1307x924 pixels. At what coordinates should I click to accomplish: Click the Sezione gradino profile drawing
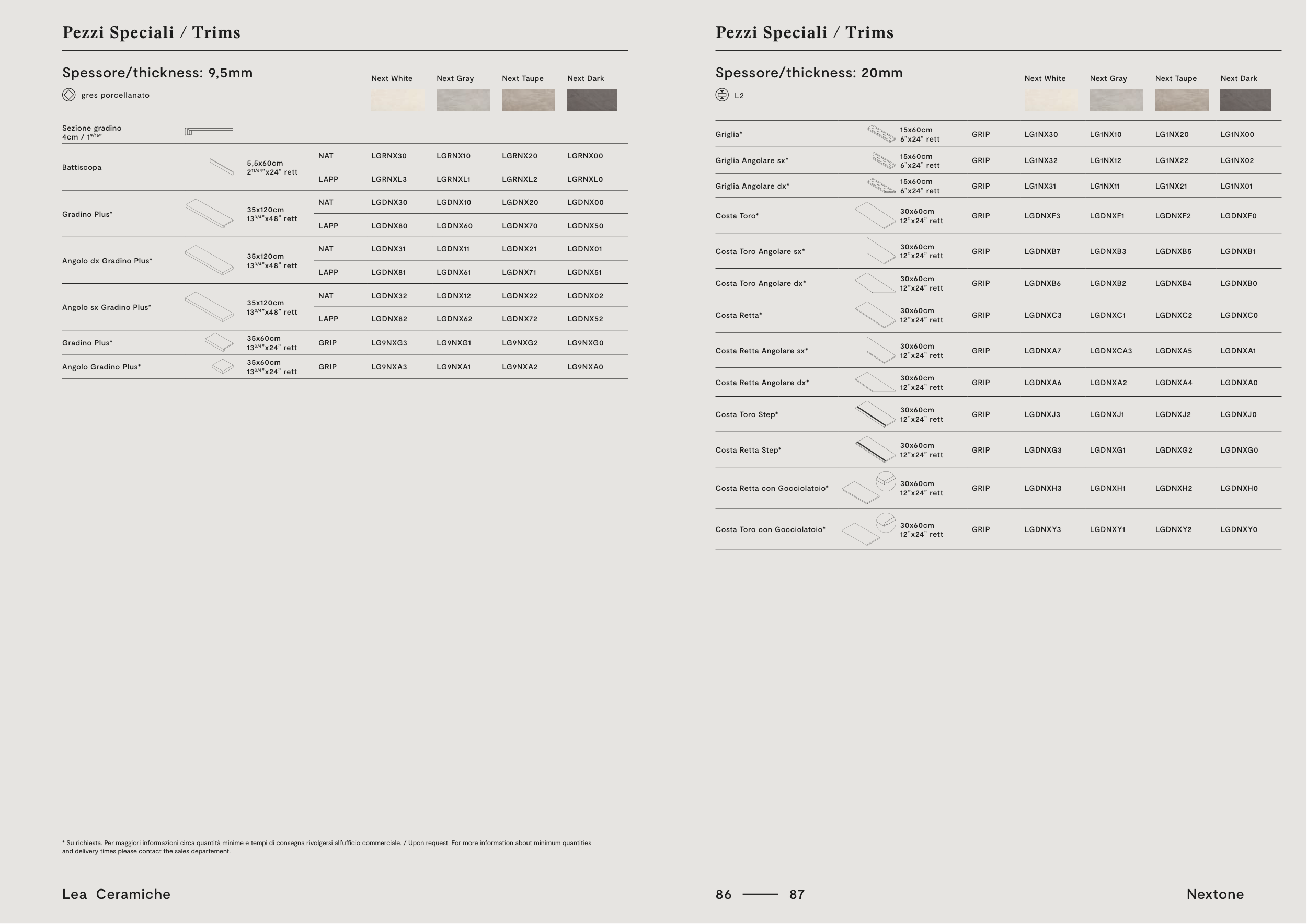pos(209,131)
